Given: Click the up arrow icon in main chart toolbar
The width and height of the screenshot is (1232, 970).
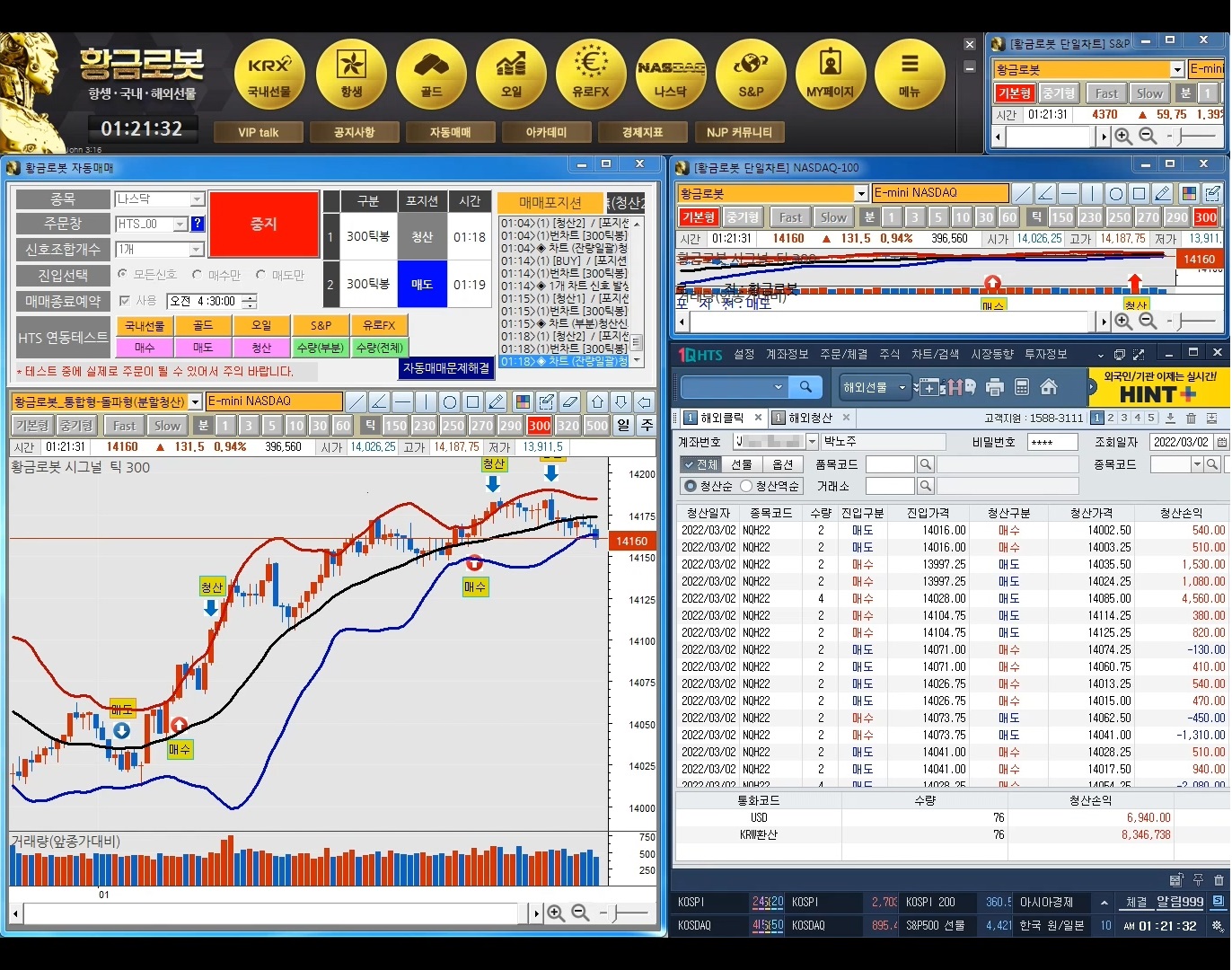Looking at the screenshot, I should [x=598, y=401].
